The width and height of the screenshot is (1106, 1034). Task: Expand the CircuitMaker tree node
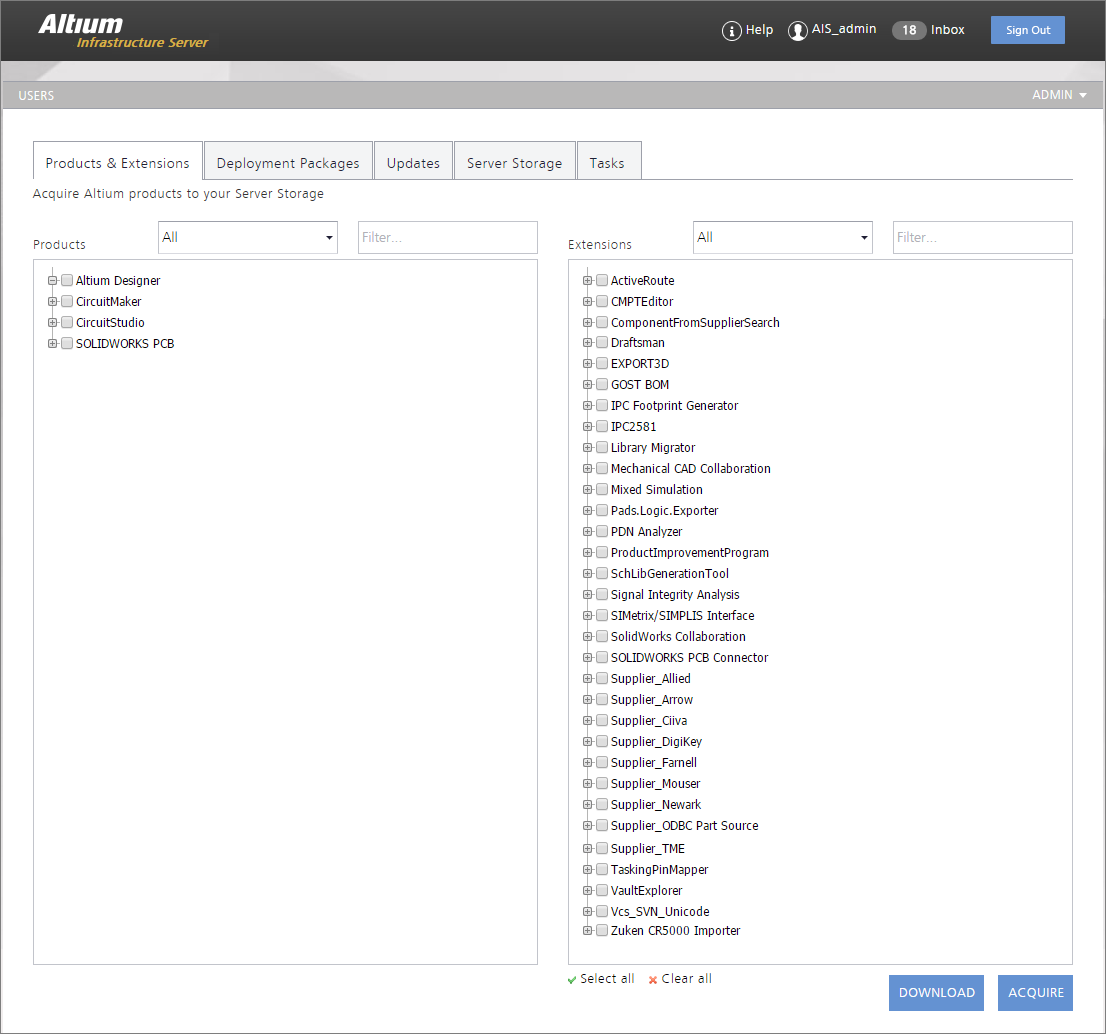(x=53, y=302)
